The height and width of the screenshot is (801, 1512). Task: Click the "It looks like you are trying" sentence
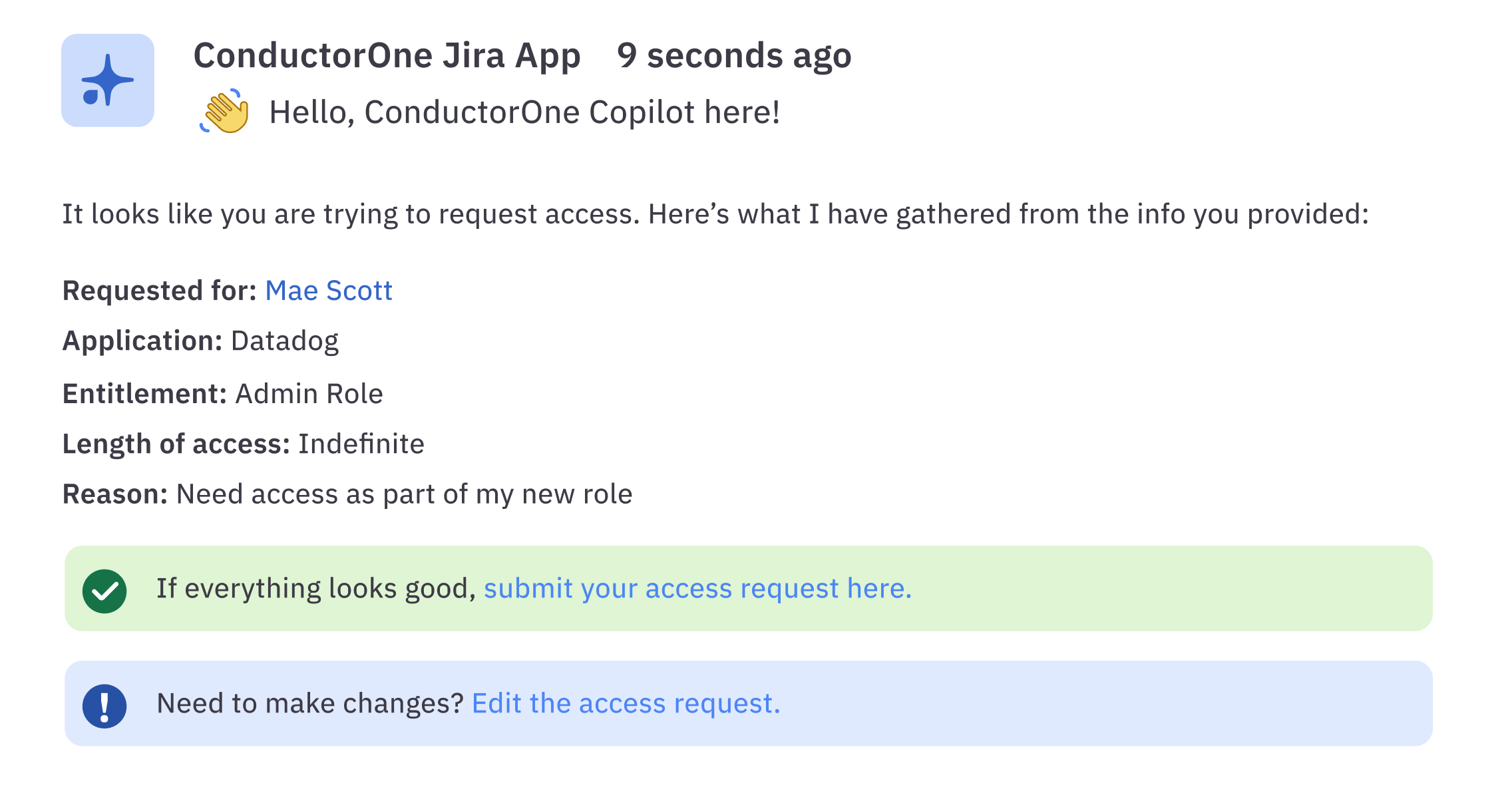(x=715, y=214)
